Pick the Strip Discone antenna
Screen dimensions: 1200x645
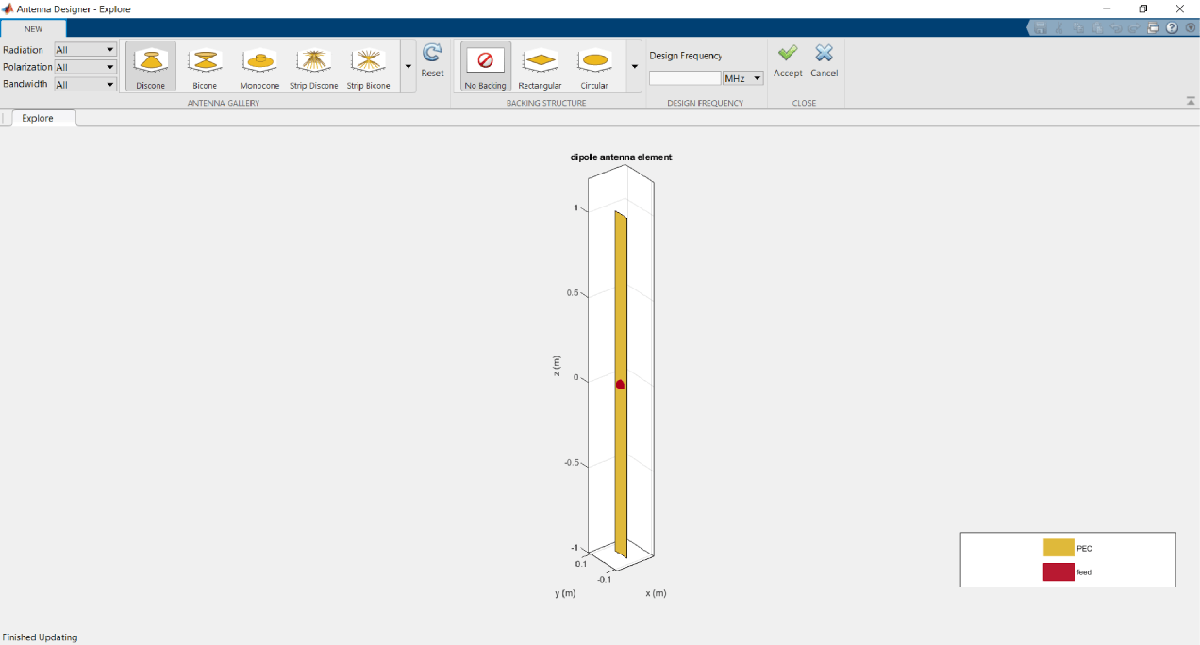[314, 67]
